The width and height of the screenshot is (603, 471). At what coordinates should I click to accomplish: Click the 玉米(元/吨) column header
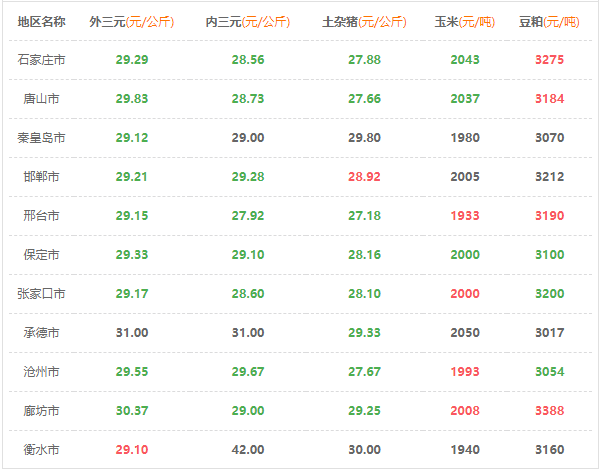pyautogui.click(x=465, y=22)
